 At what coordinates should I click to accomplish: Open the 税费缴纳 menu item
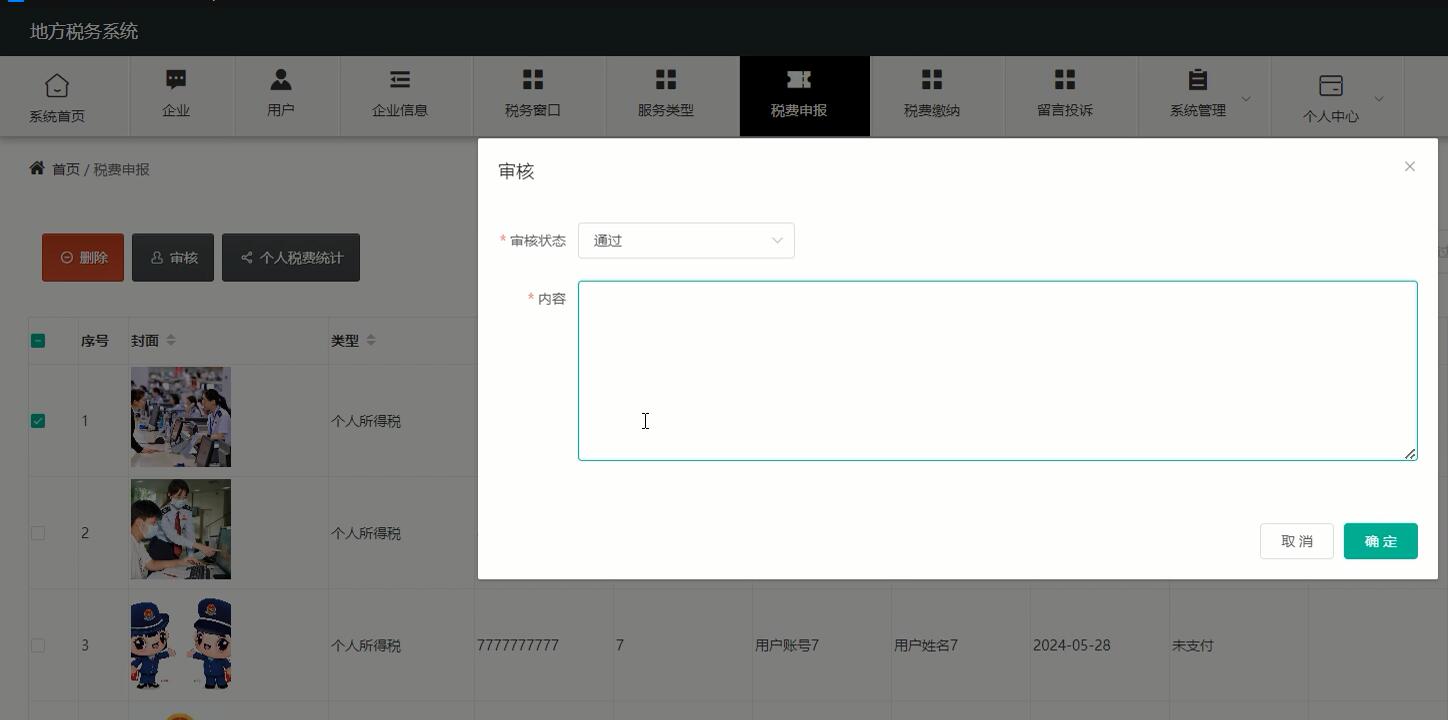click(x=931, y=96)
